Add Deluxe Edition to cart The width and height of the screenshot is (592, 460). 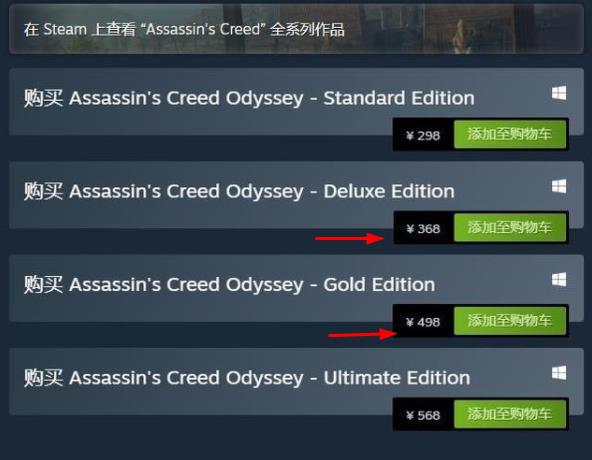pos(510,228)
